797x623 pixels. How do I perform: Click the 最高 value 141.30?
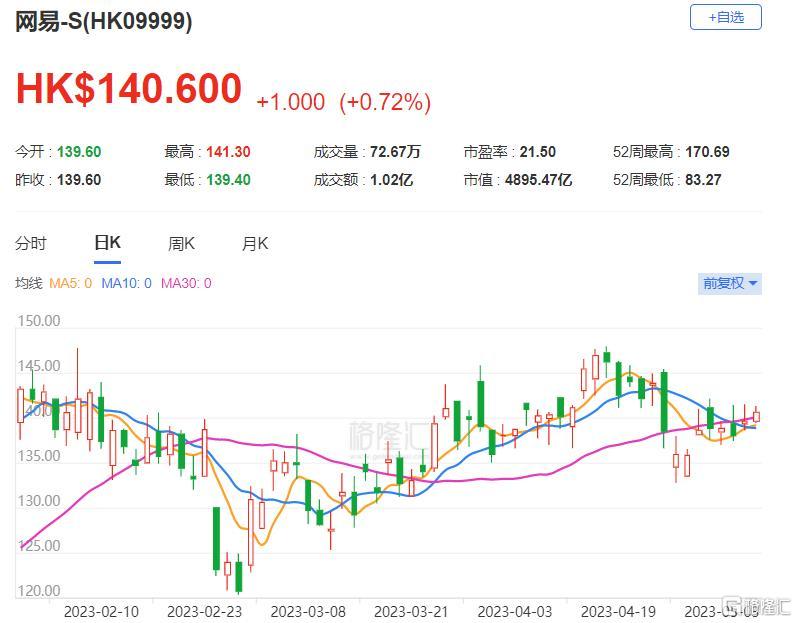[x=228, y=151]
